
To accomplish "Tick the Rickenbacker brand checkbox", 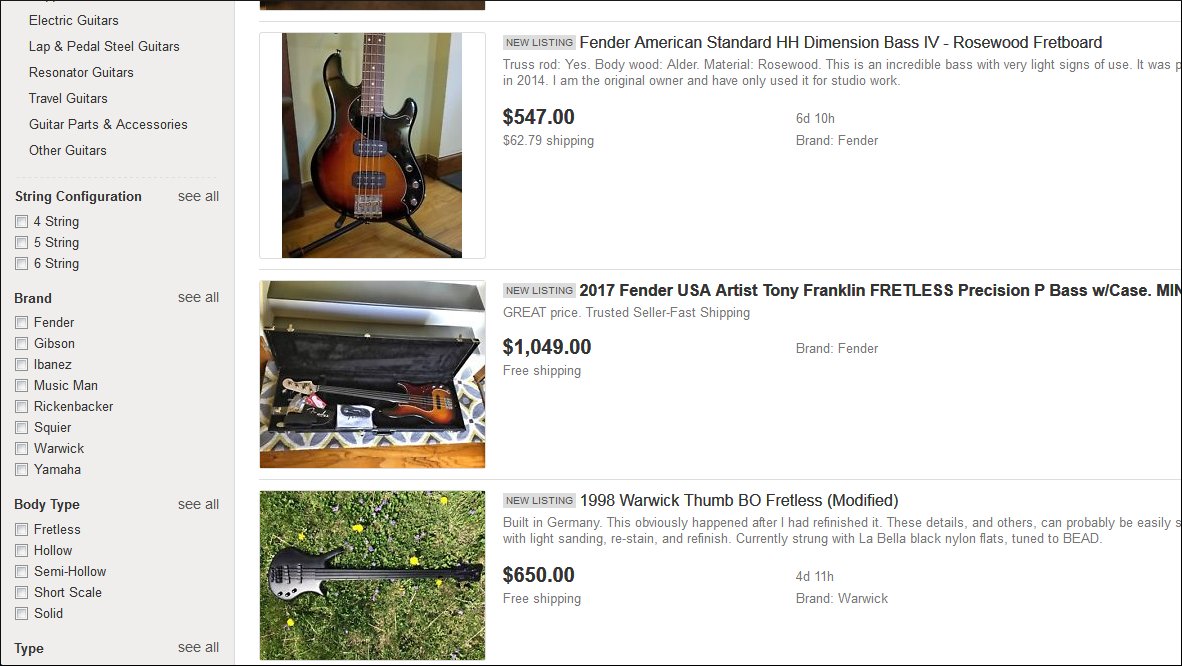I will (x=21, y=407).
